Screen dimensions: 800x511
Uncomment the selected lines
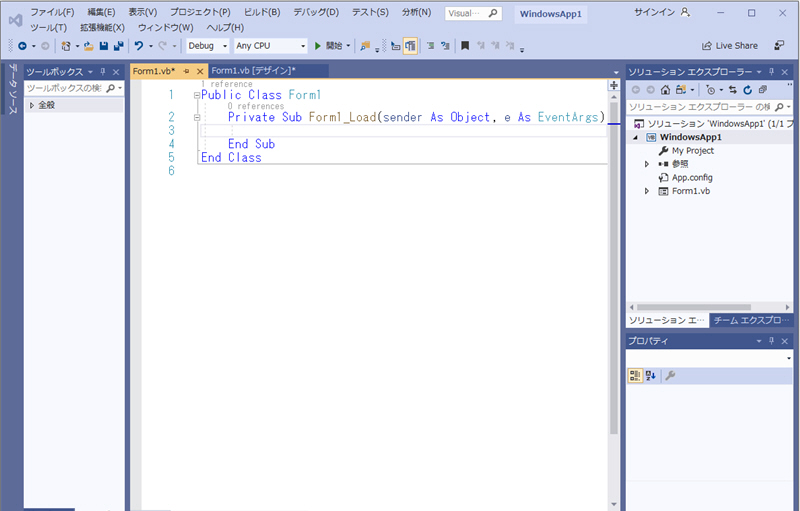point(445,46)
